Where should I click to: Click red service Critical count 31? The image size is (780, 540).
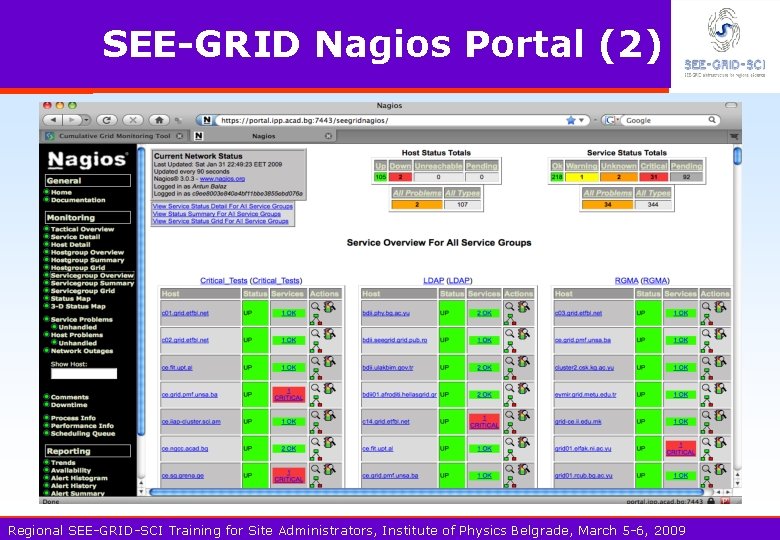[x=654, y=177]
